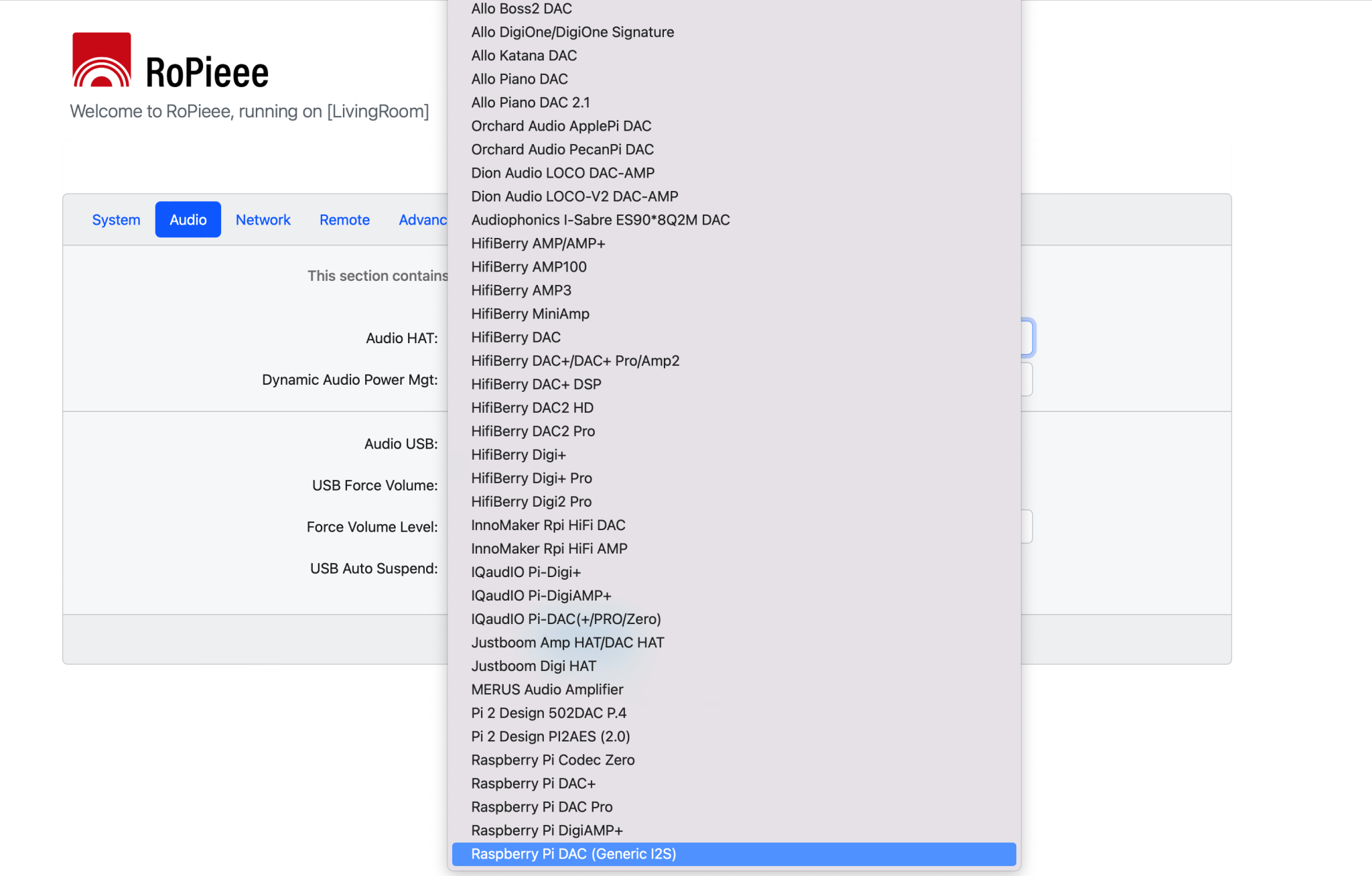Choose InnoMaker Rpi HiFi DAC
Image resolution: width=1372 pixels, height=876 pixels.
click(734, 525)
